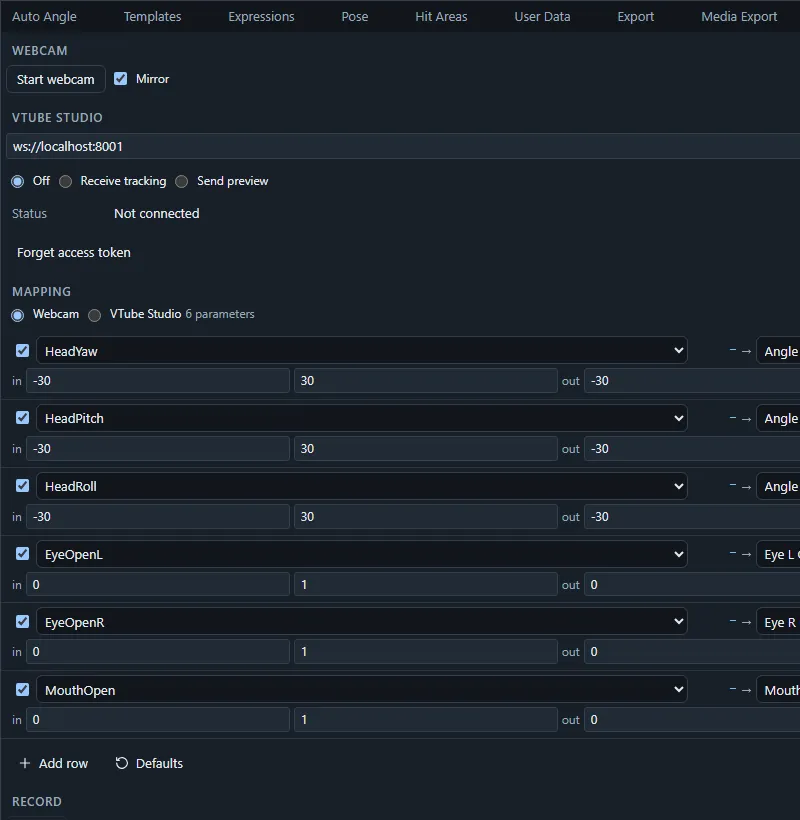
Task: Choose VTube Studio as mapping source
Action: 95,315
